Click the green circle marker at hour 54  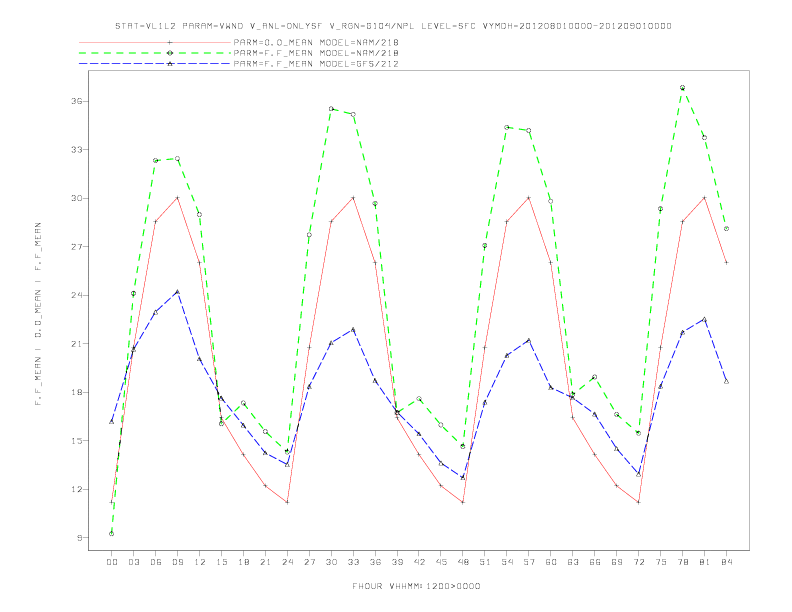(x=507, y=127)
